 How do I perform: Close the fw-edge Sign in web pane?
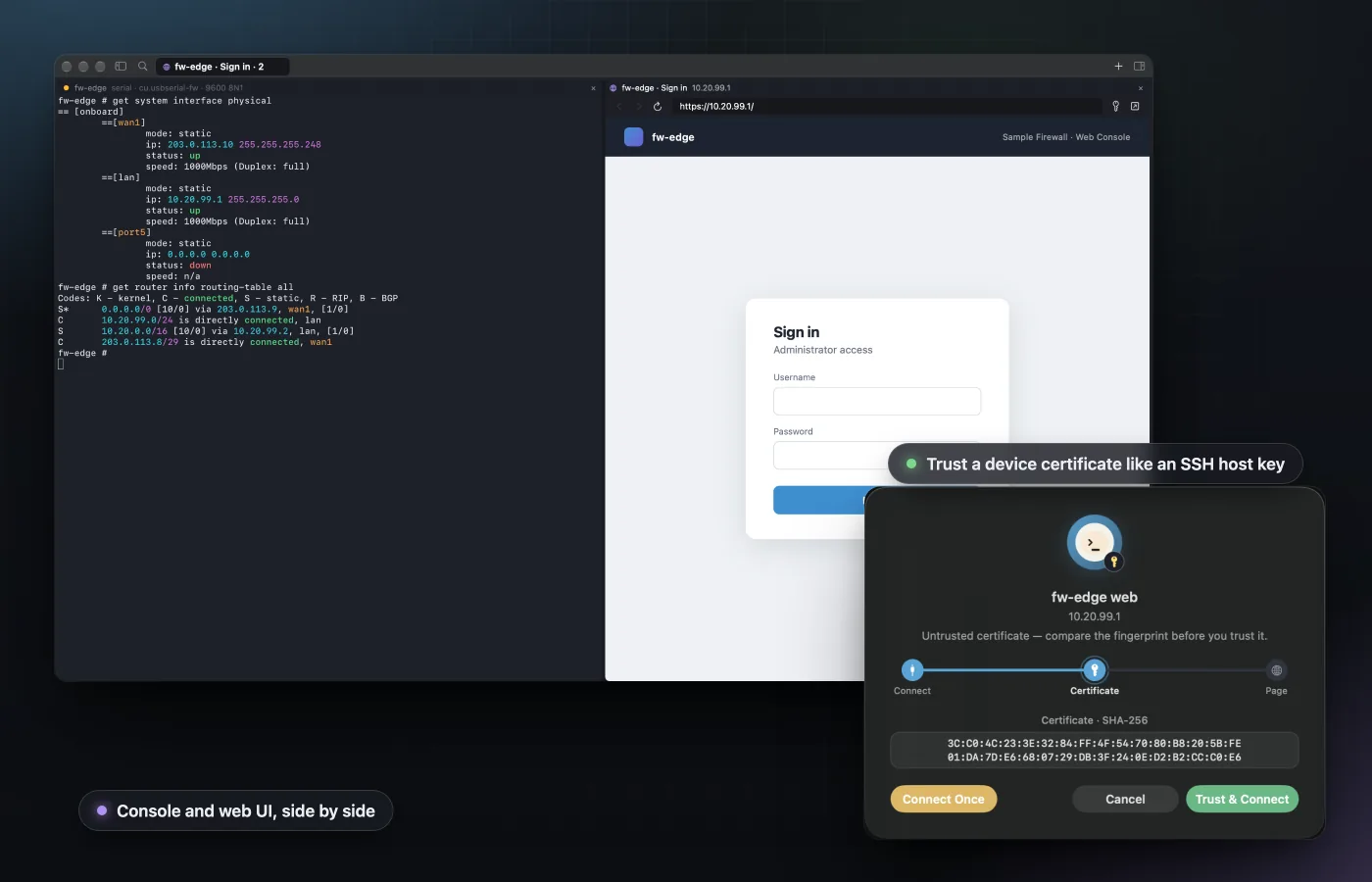[1141, 88]
